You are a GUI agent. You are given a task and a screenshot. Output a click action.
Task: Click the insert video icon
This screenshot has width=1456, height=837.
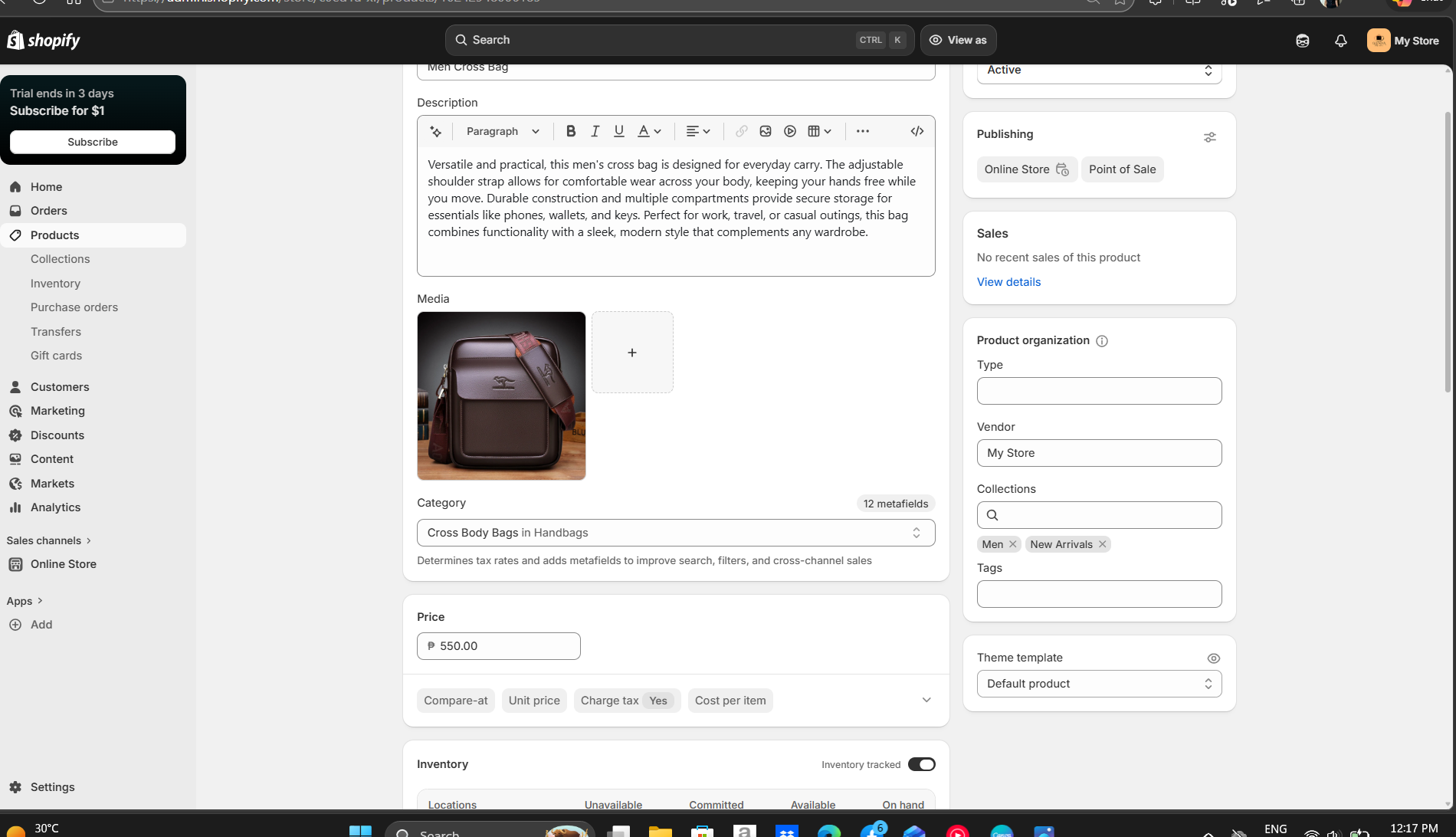tap(790, 131)
